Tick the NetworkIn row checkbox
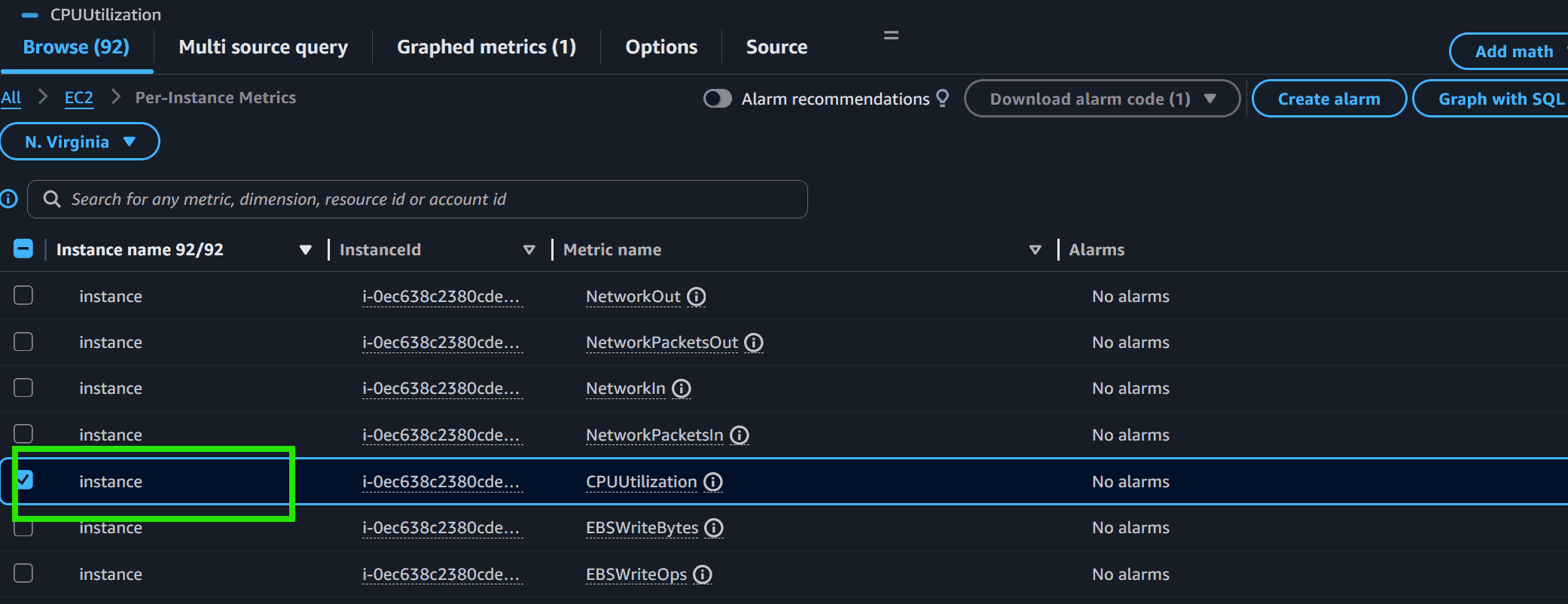The width and height of the screenshot is (1568, 604). point(23,388)
